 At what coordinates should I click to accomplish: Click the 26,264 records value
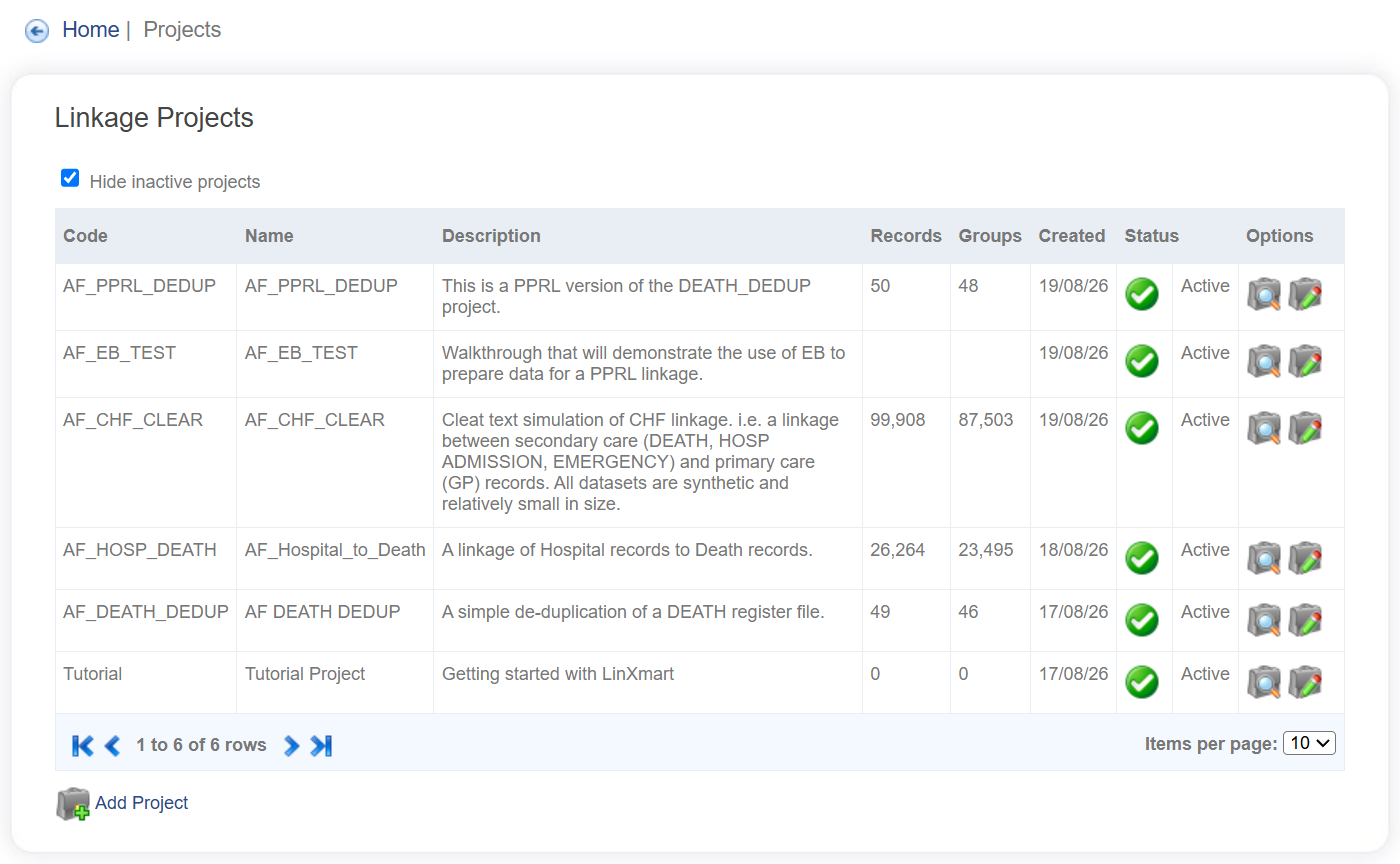coord(898,550)
